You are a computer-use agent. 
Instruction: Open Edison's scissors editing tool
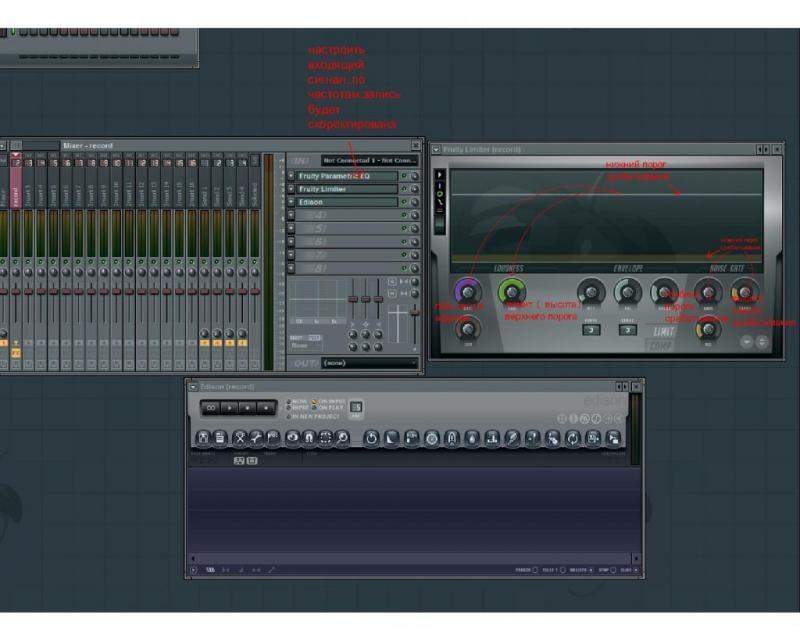pyautogui.click(x=240, y=438)
